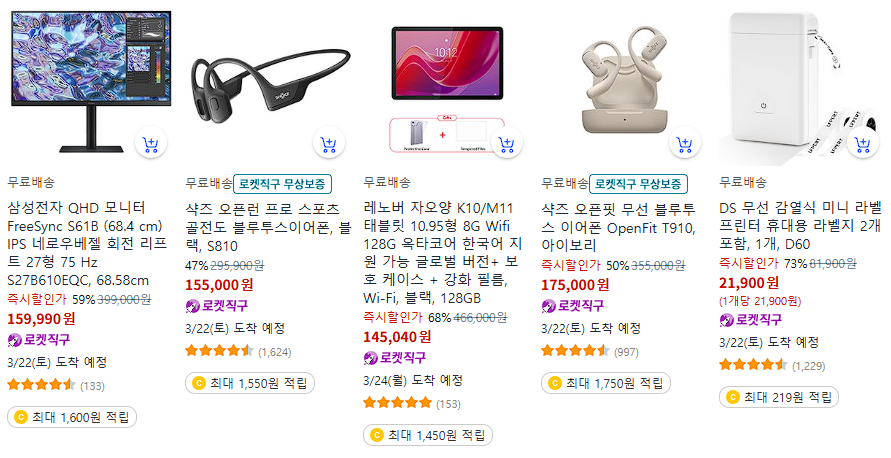Add Shokz OpenRun Pro headphones to cart
891x458 pixels.
tap(328, 144)
